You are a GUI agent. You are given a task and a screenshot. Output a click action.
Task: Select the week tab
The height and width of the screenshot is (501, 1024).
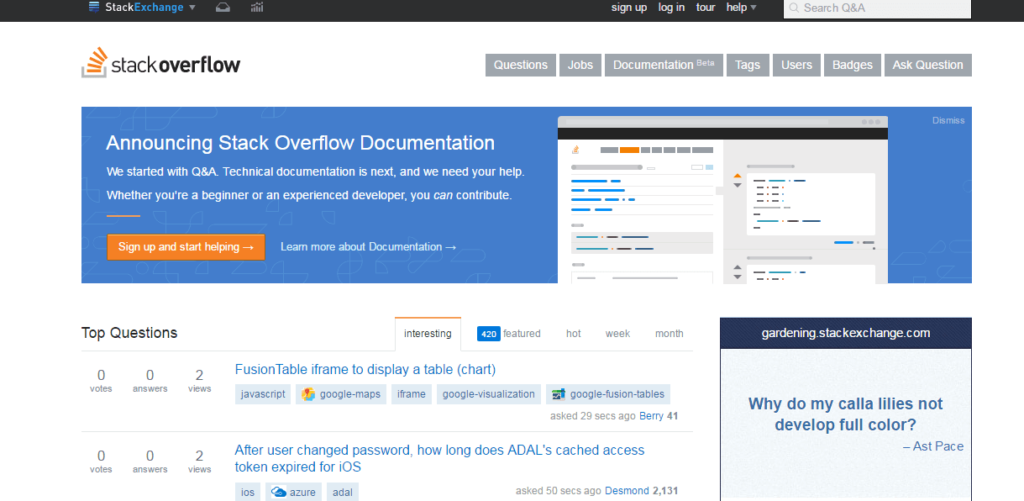[x=618, y=334]
